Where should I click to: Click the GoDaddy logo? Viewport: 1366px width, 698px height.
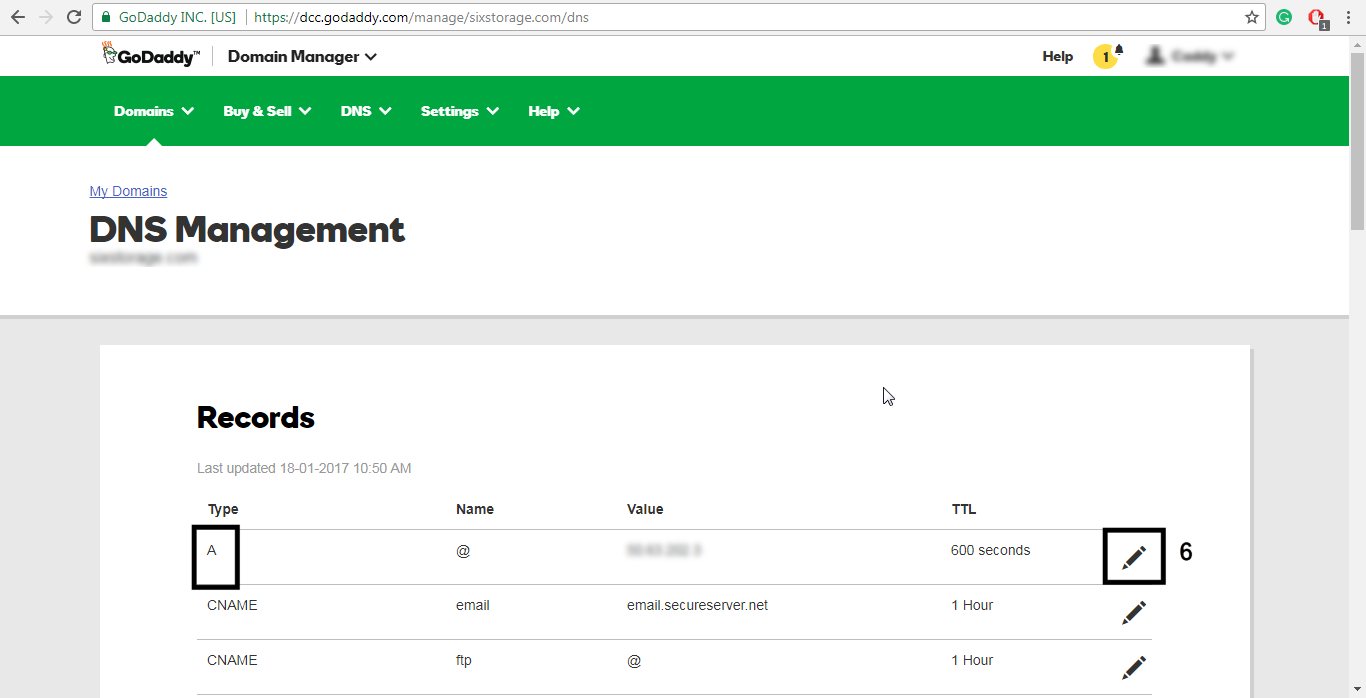click(151, 56)
